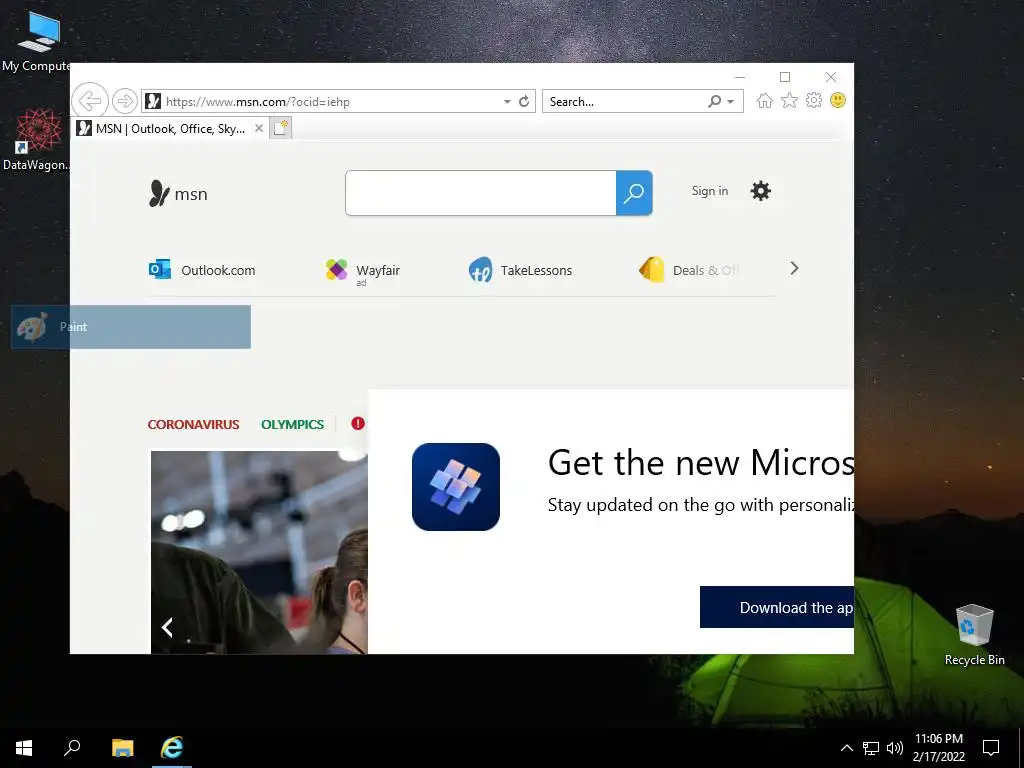Click the smiley feedback icon

[x=838, y=101]
